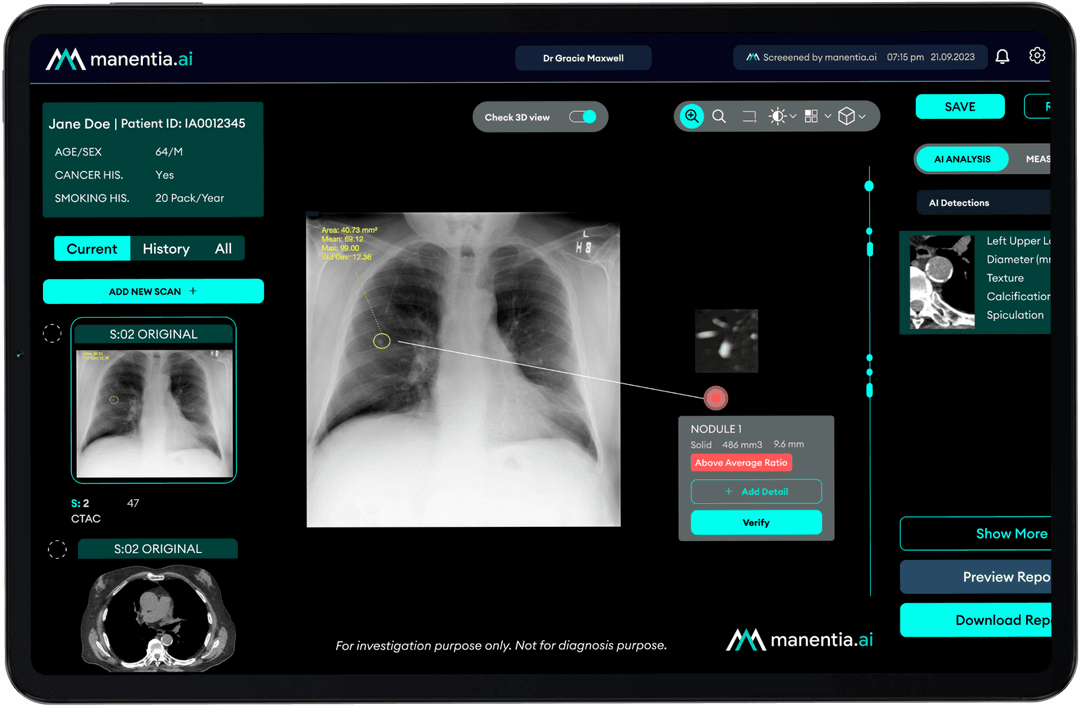The height and width of the screenshot is (707, 1080).
Task: Click the grid layout view icon
Action: (811, 116)
